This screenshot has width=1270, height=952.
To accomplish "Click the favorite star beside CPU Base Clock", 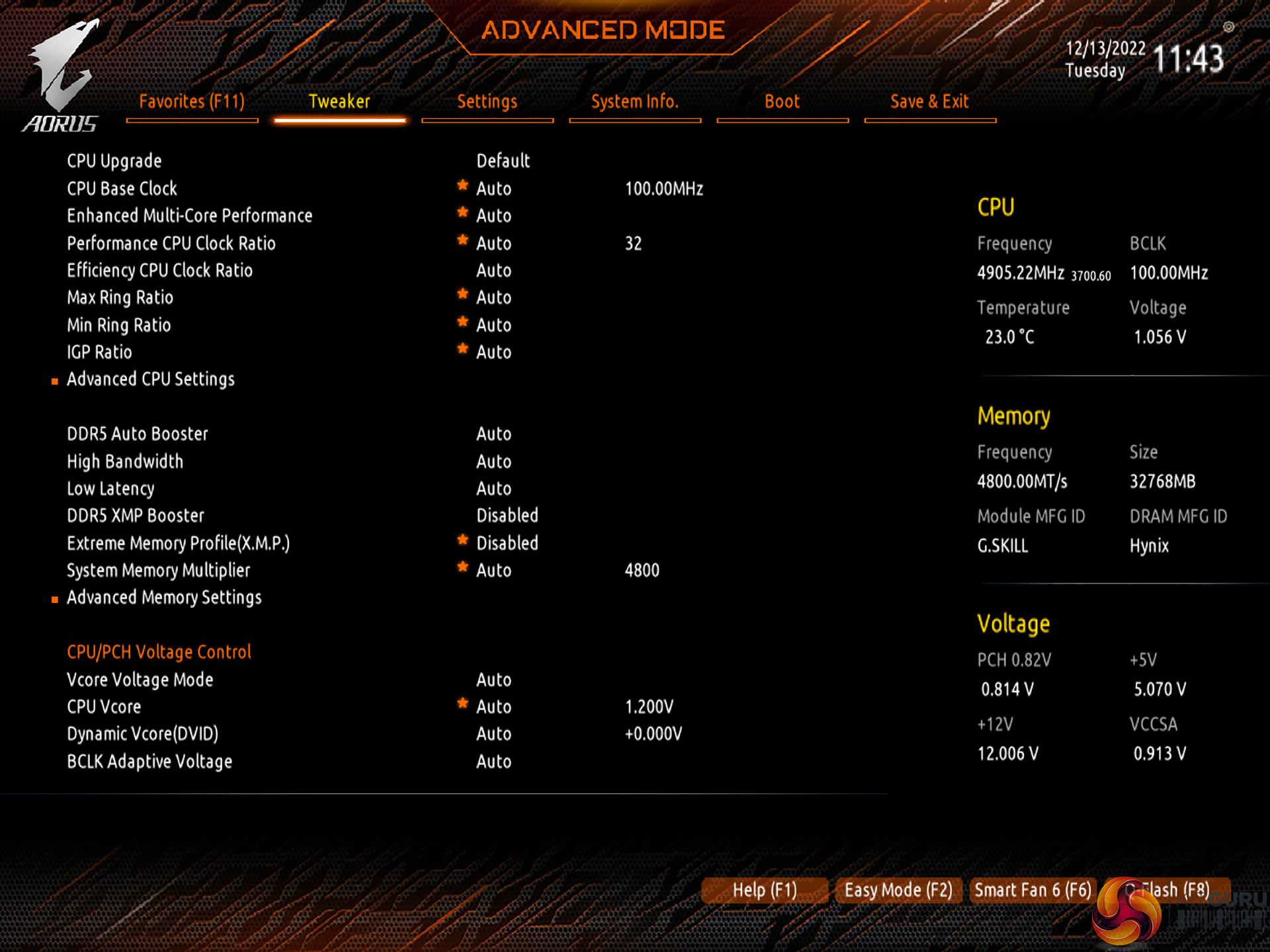I will 462,186.
